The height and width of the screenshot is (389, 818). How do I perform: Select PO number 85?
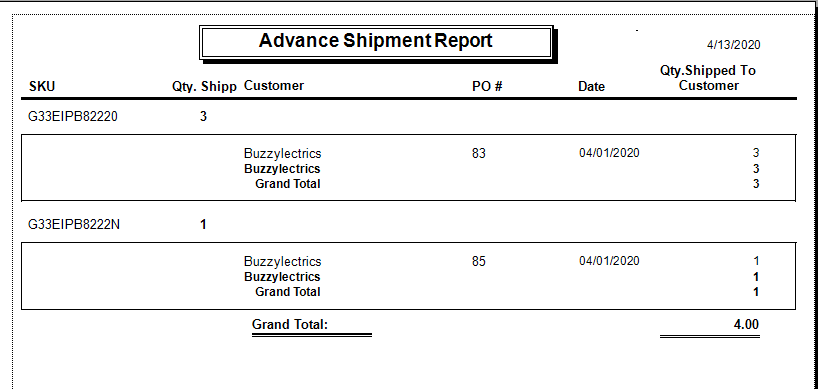478,261
